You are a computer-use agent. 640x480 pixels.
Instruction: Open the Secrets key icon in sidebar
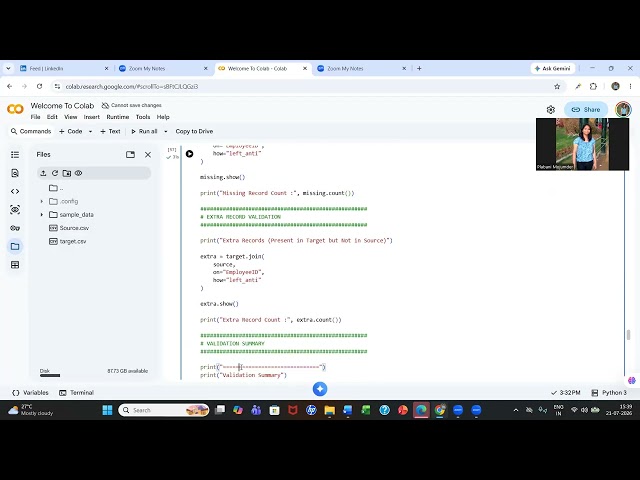(15, 228)
